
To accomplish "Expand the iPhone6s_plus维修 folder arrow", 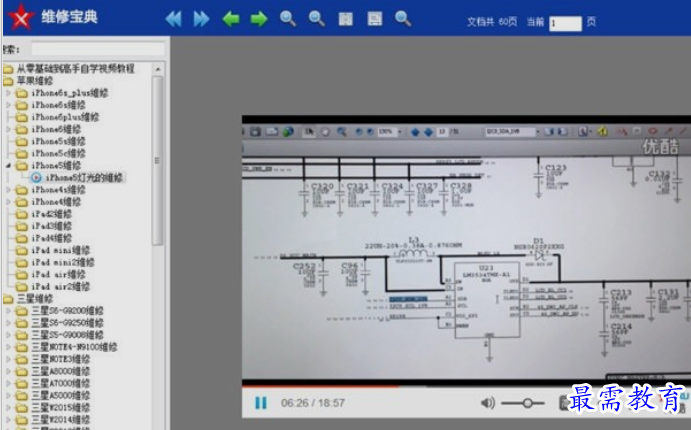I will tap(8, 93).
